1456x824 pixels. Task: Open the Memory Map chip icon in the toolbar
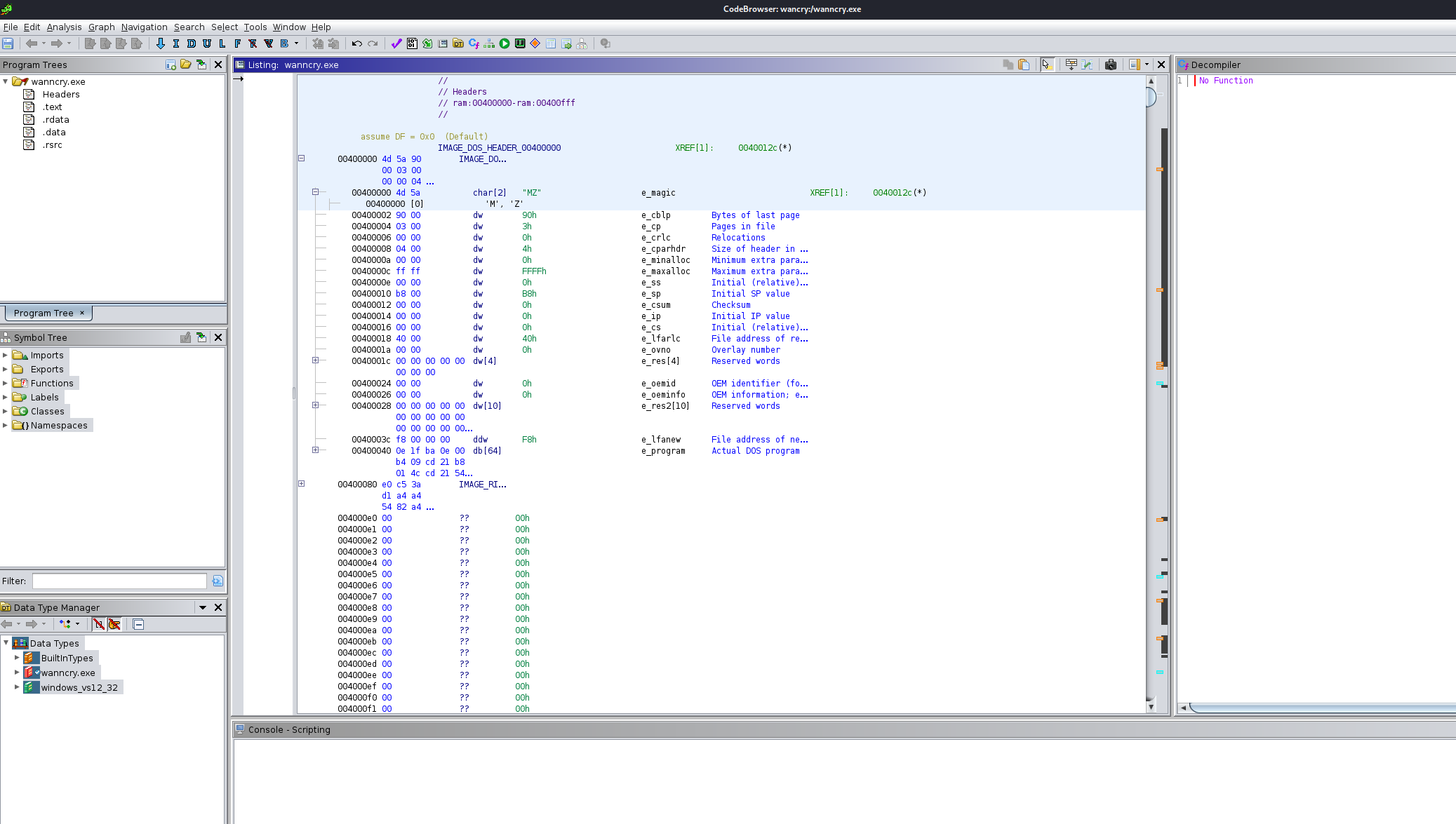(520, 43)
